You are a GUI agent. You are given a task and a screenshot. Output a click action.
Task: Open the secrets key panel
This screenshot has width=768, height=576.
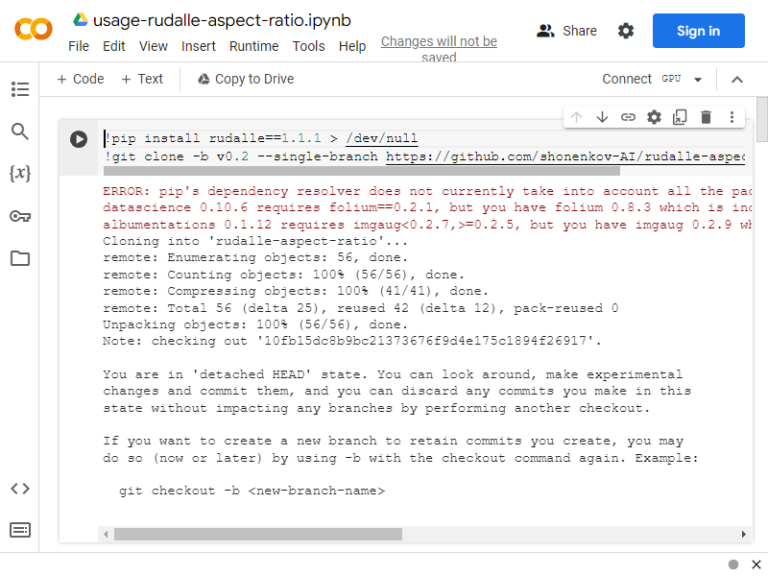20,216
